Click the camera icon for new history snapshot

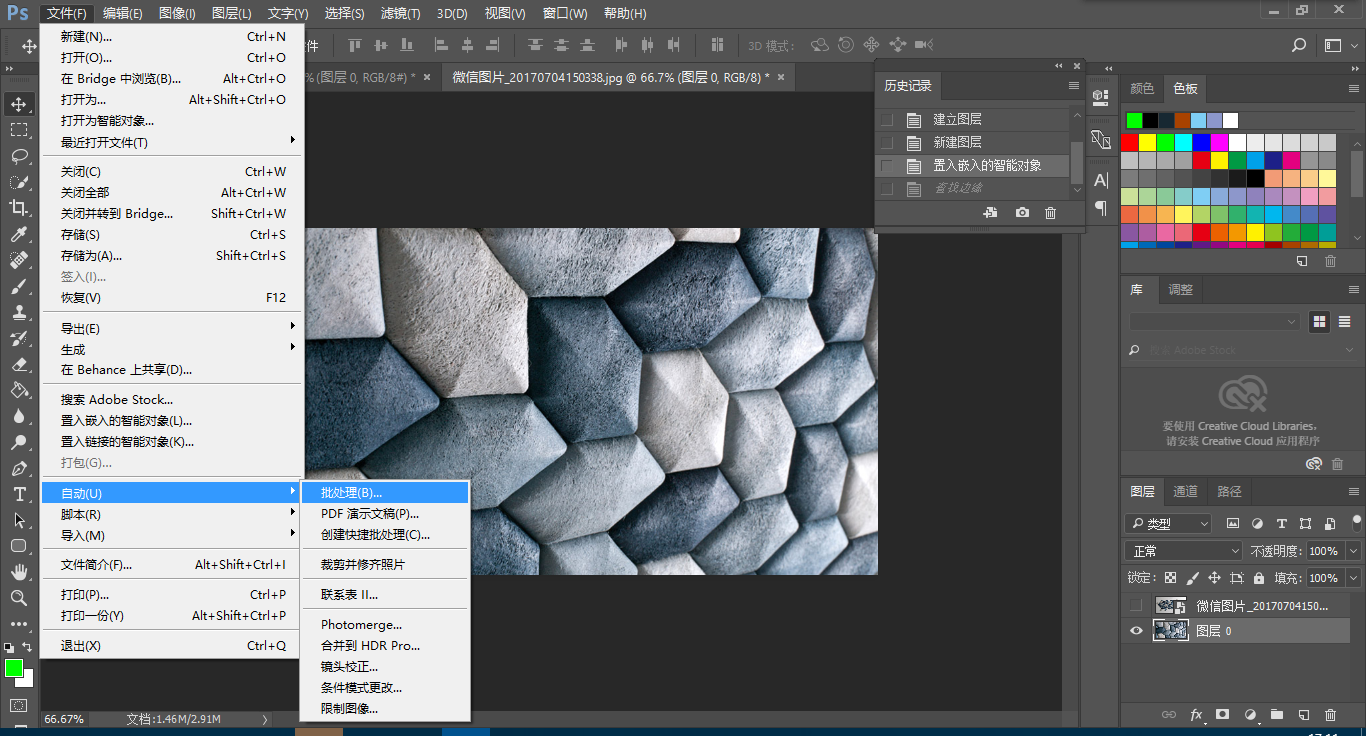tap(1022, 213)
